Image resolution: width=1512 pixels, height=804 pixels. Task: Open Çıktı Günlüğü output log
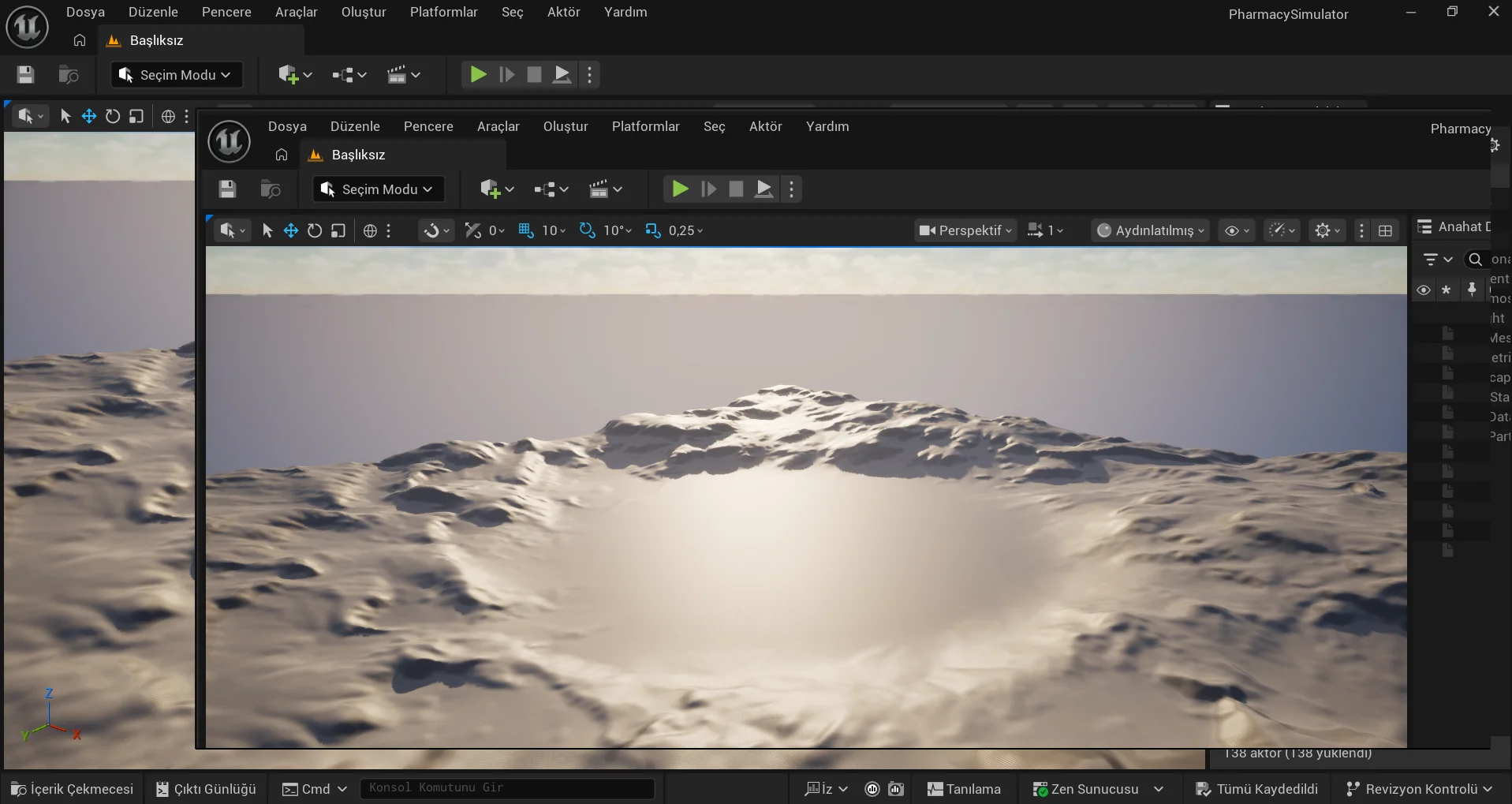point(206,789)
